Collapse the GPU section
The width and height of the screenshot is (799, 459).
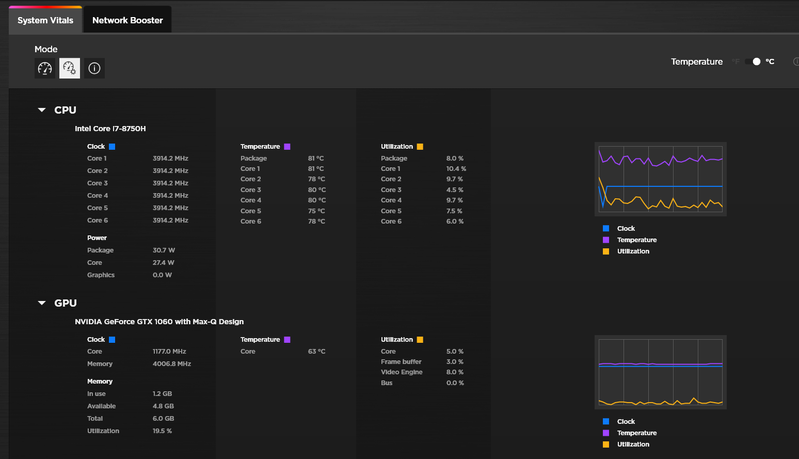pyautogui.click(x=42, y=303)
